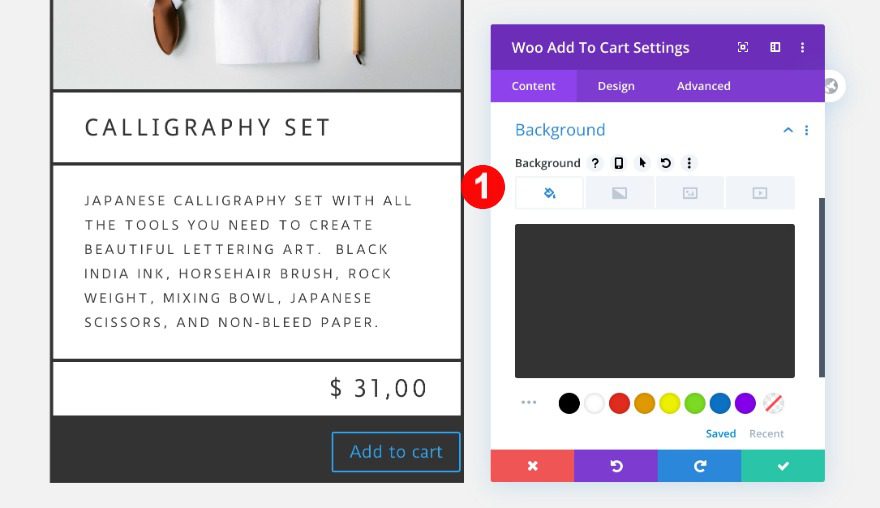Toggle responsive phone view for Background
Image resolution: width=880 pixels, height=508 pixels.
click(x=619, y=163)
